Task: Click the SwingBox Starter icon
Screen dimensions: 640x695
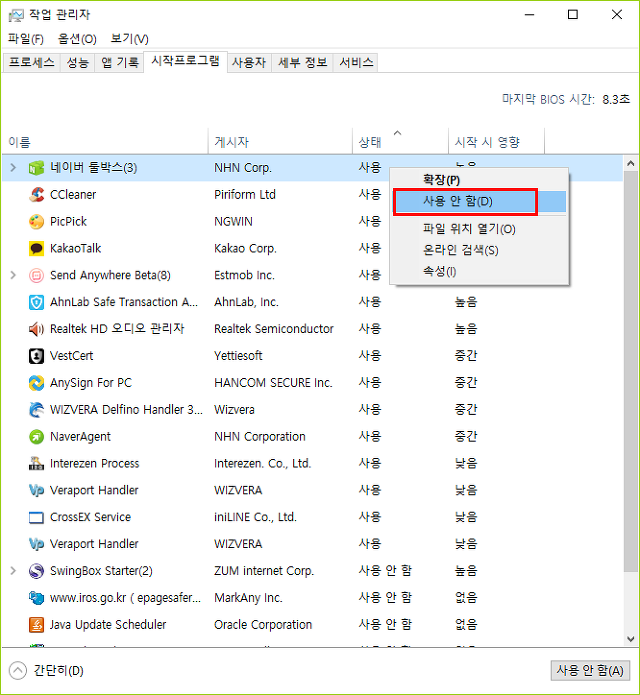Action: (36, 571)
